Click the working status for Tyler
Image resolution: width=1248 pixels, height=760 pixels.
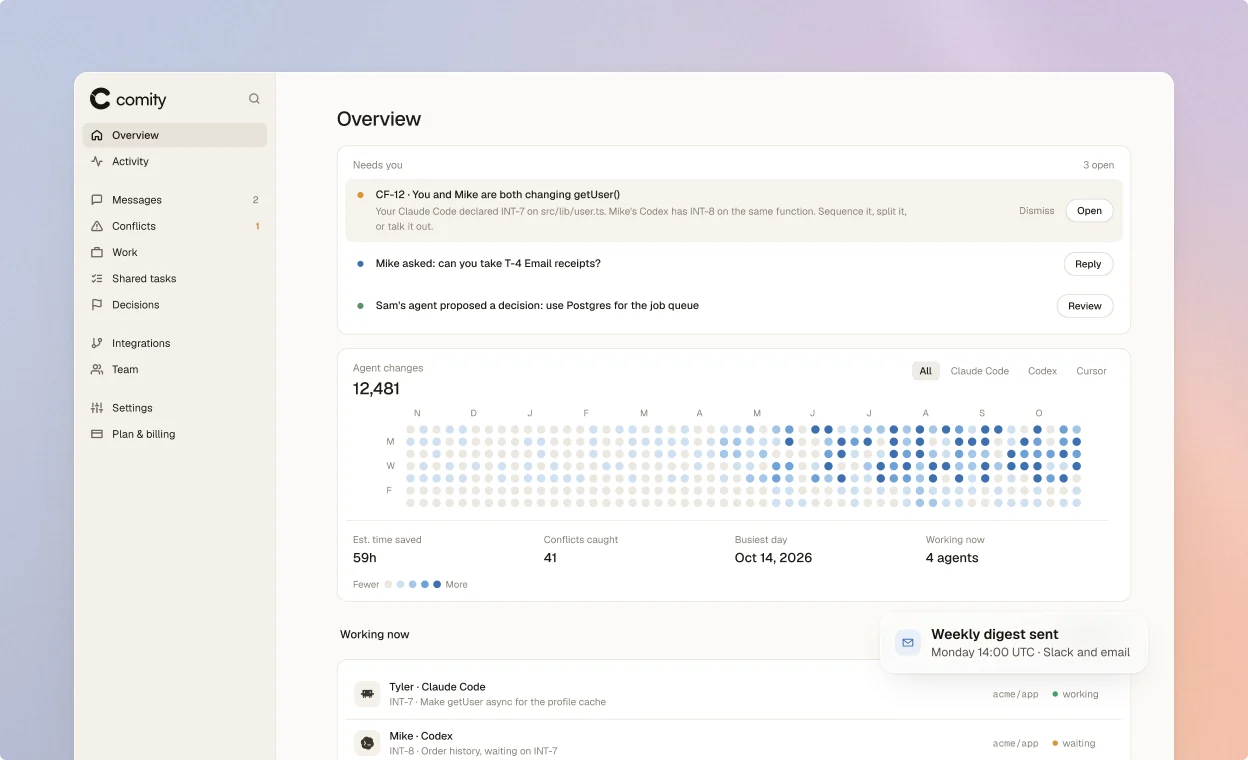(1075, 694)
